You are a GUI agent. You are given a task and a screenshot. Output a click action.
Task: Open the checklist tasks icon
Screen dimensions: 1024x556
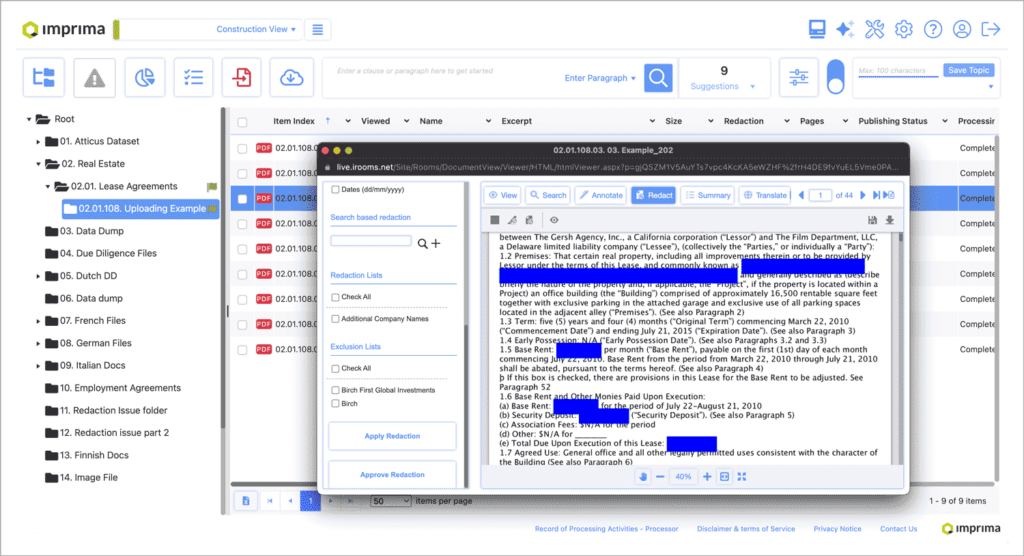tap(193, 77)
